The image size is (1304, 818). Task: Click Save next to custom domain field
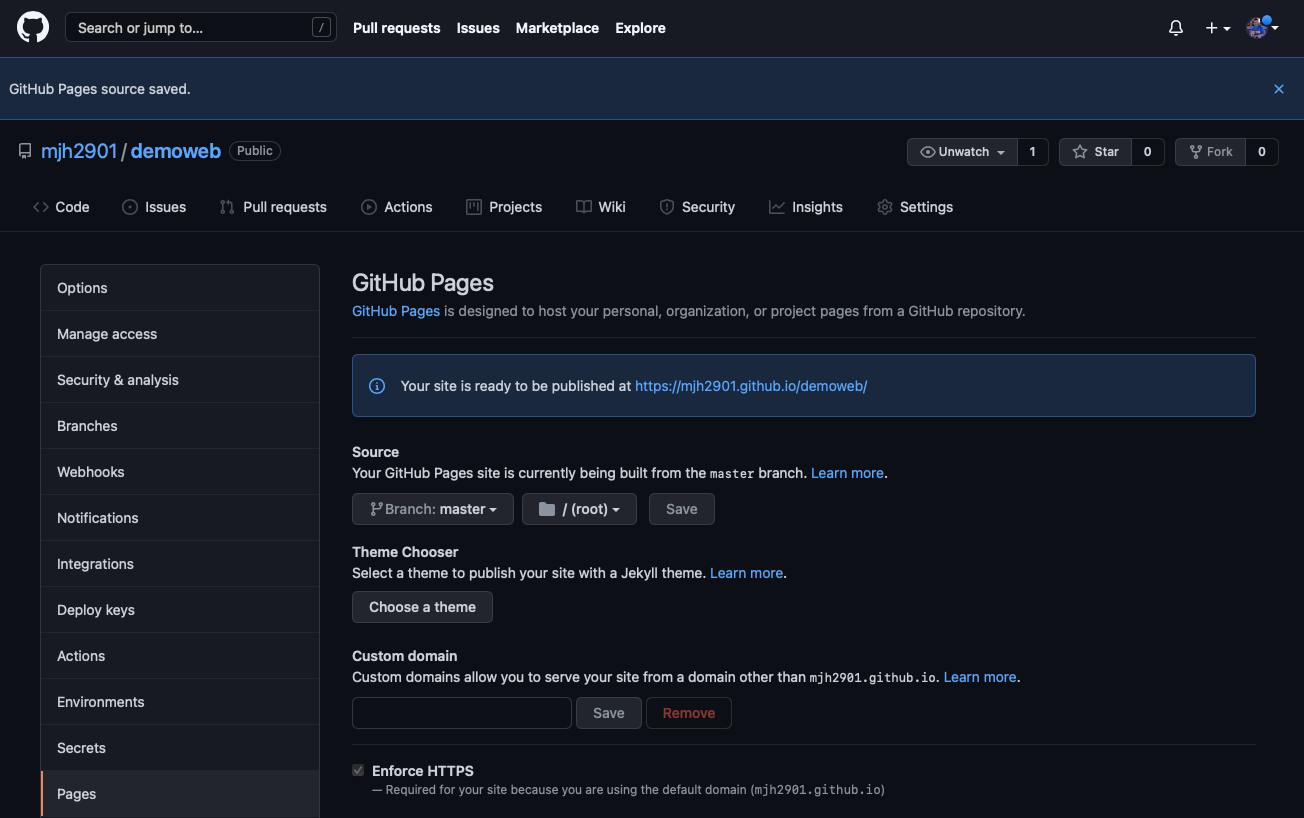click(609, 713)
